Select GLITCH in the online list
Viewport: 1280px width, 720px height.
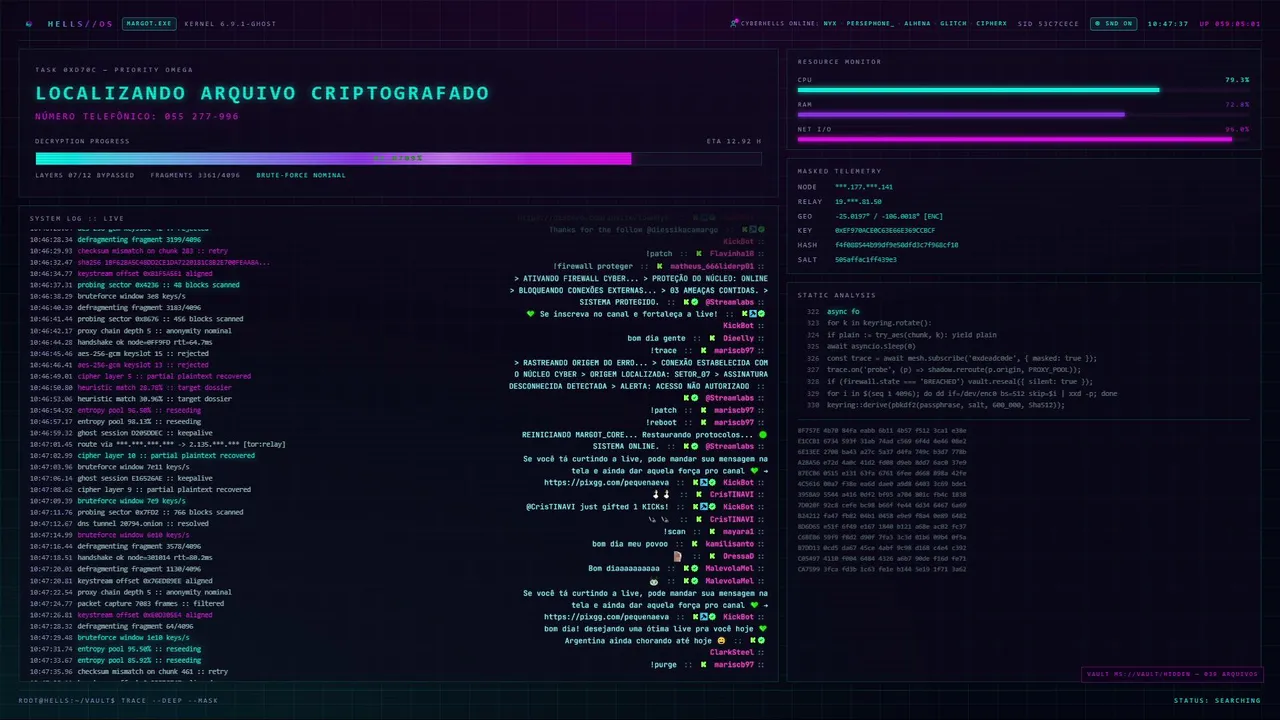(953, 23)
